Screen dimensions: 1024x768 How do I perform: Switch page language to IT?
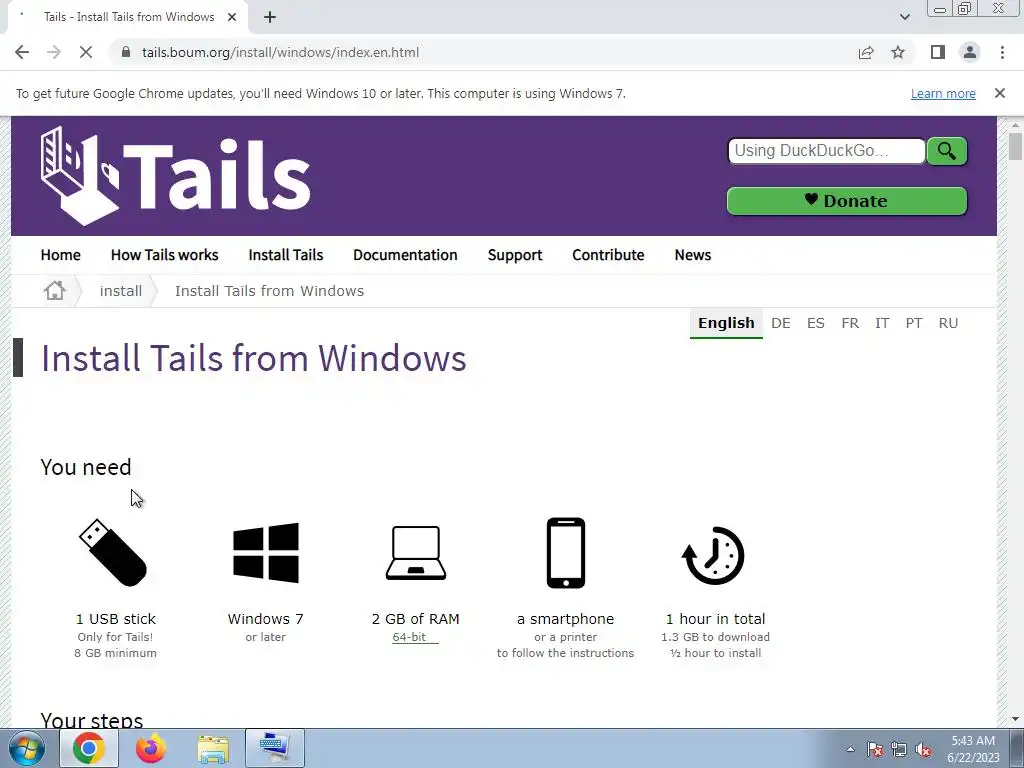(x=882, y=323)
